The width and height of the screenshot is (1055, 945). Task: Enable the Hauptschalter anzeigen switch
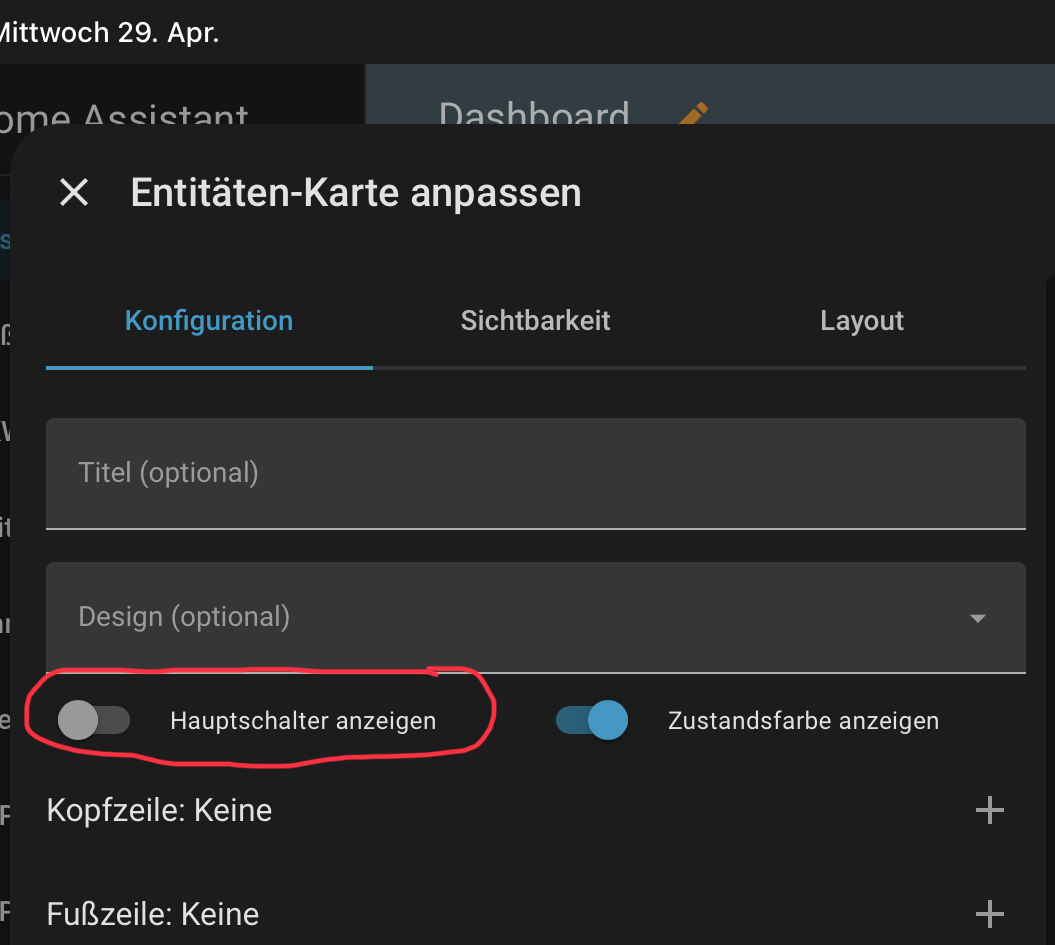click(94, 720)
